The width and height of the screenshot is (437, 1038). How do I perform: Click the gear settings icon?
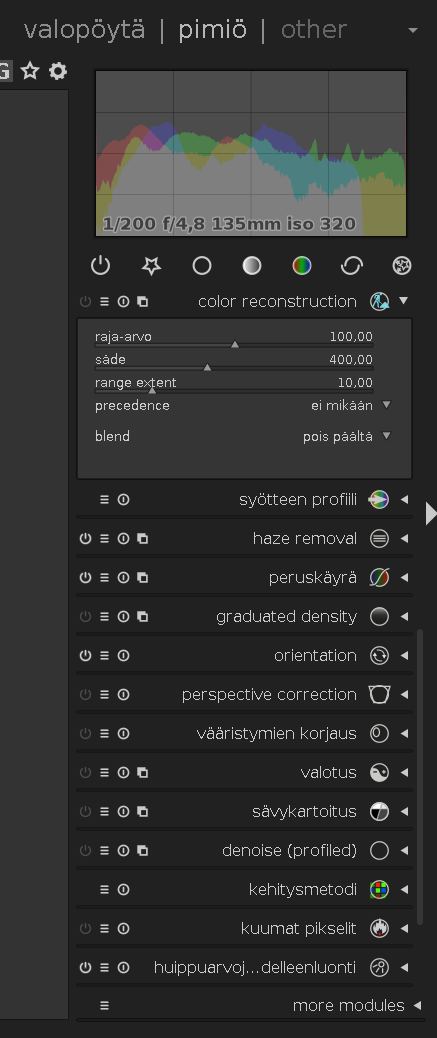[x=58, y=71]
